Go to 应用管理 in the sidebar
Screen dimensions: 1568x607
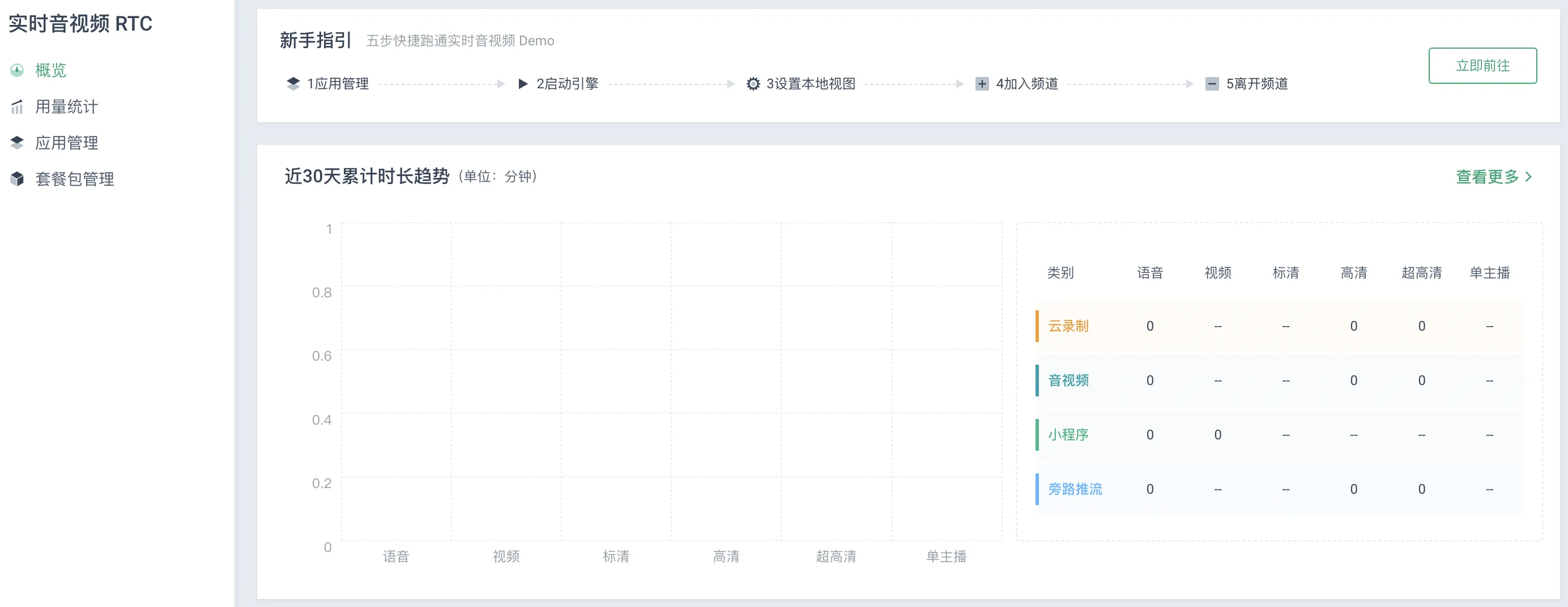[x=66, y=143]
